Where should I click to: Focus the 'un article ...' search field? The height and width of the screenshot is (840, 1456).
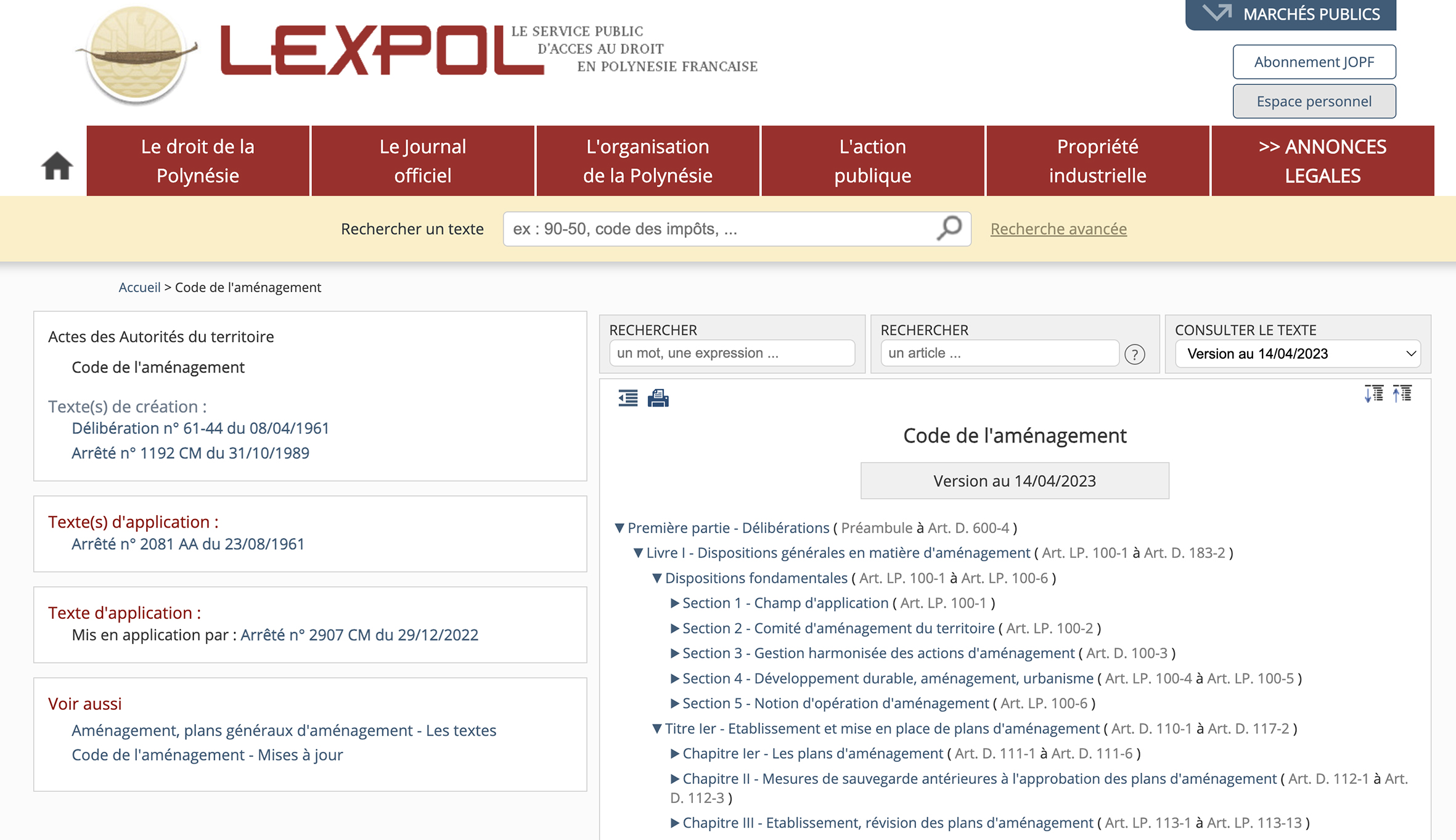(x=999, y=353)
